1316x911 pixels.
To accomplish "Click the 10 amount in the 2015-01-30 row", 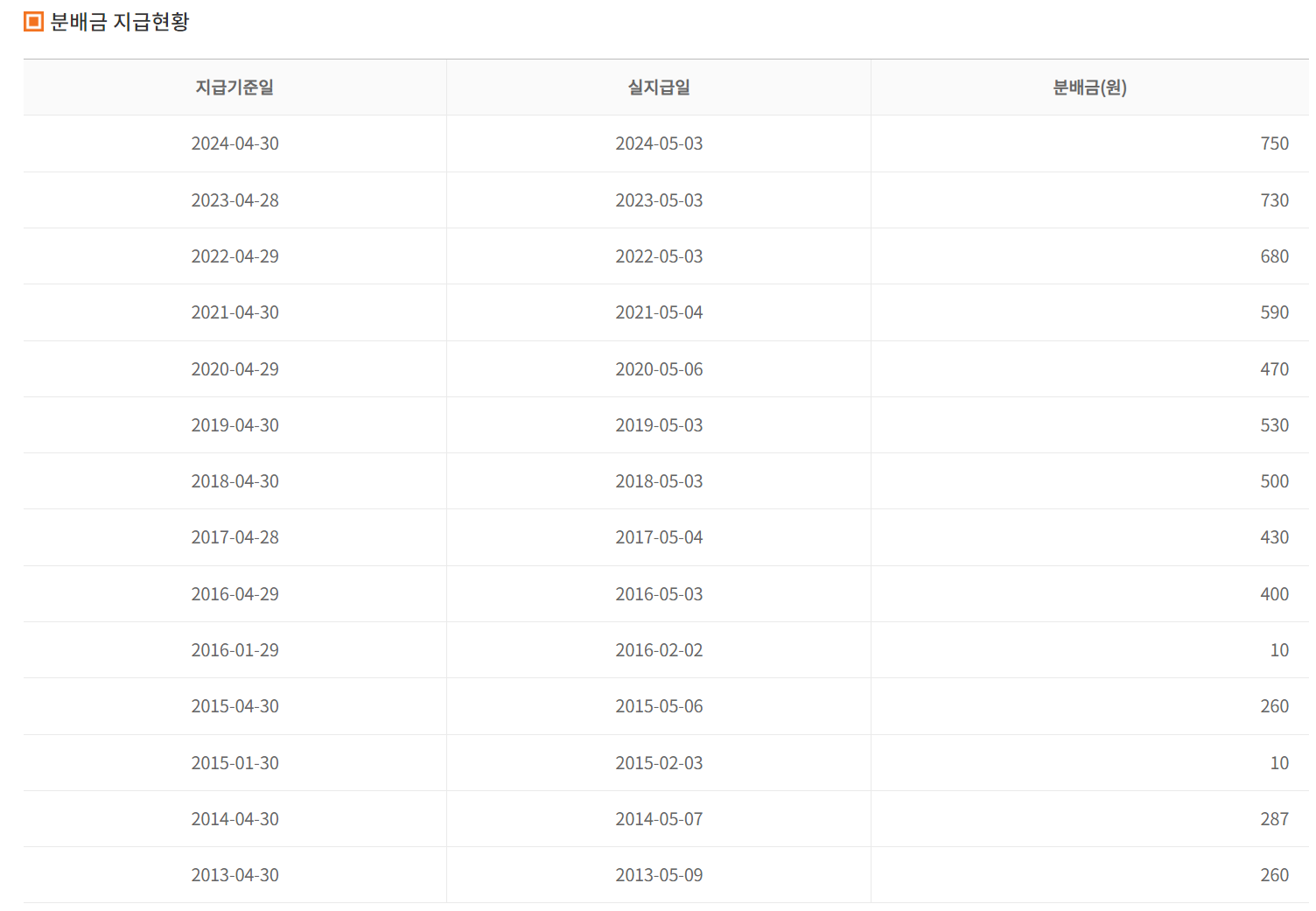I will point(1279,763).
